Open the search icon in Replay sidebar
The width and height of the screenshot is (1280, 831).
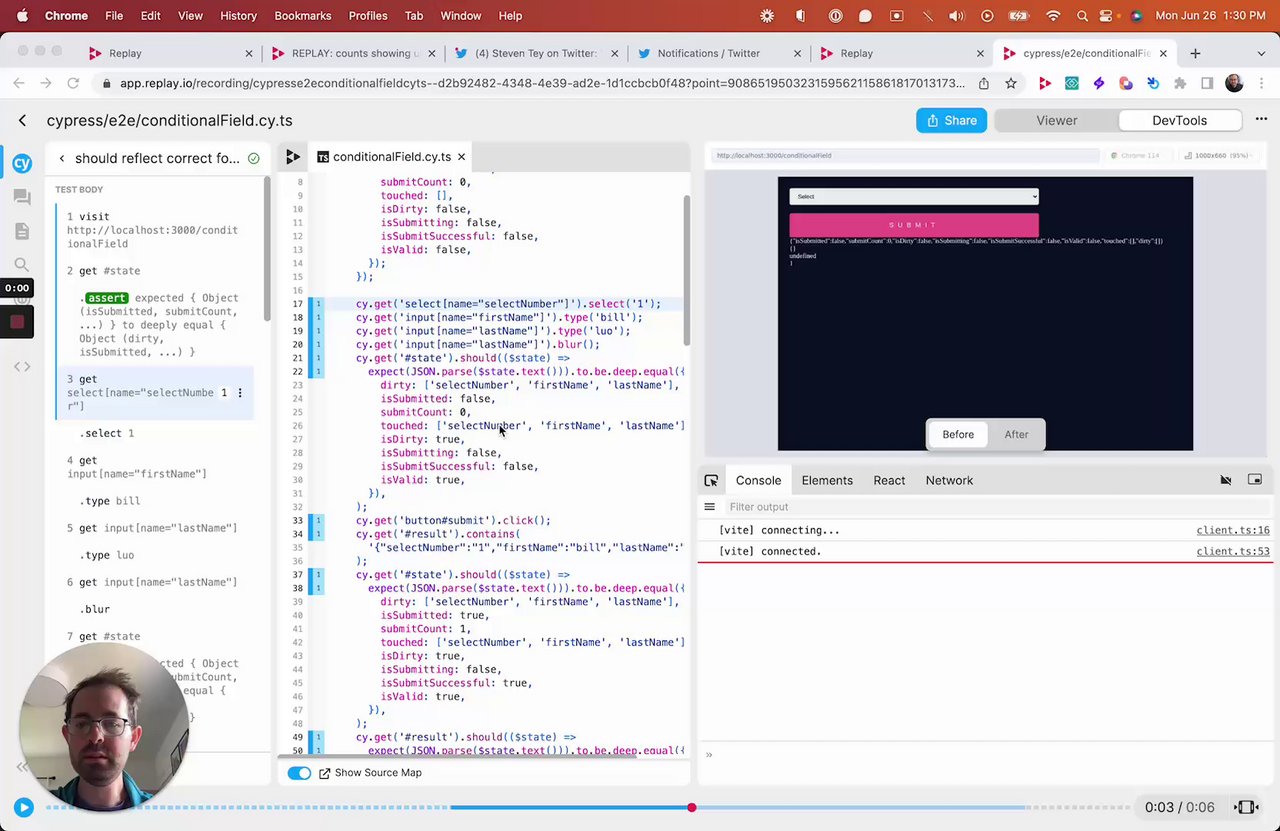pyautogui.click(x=22, y=265)
